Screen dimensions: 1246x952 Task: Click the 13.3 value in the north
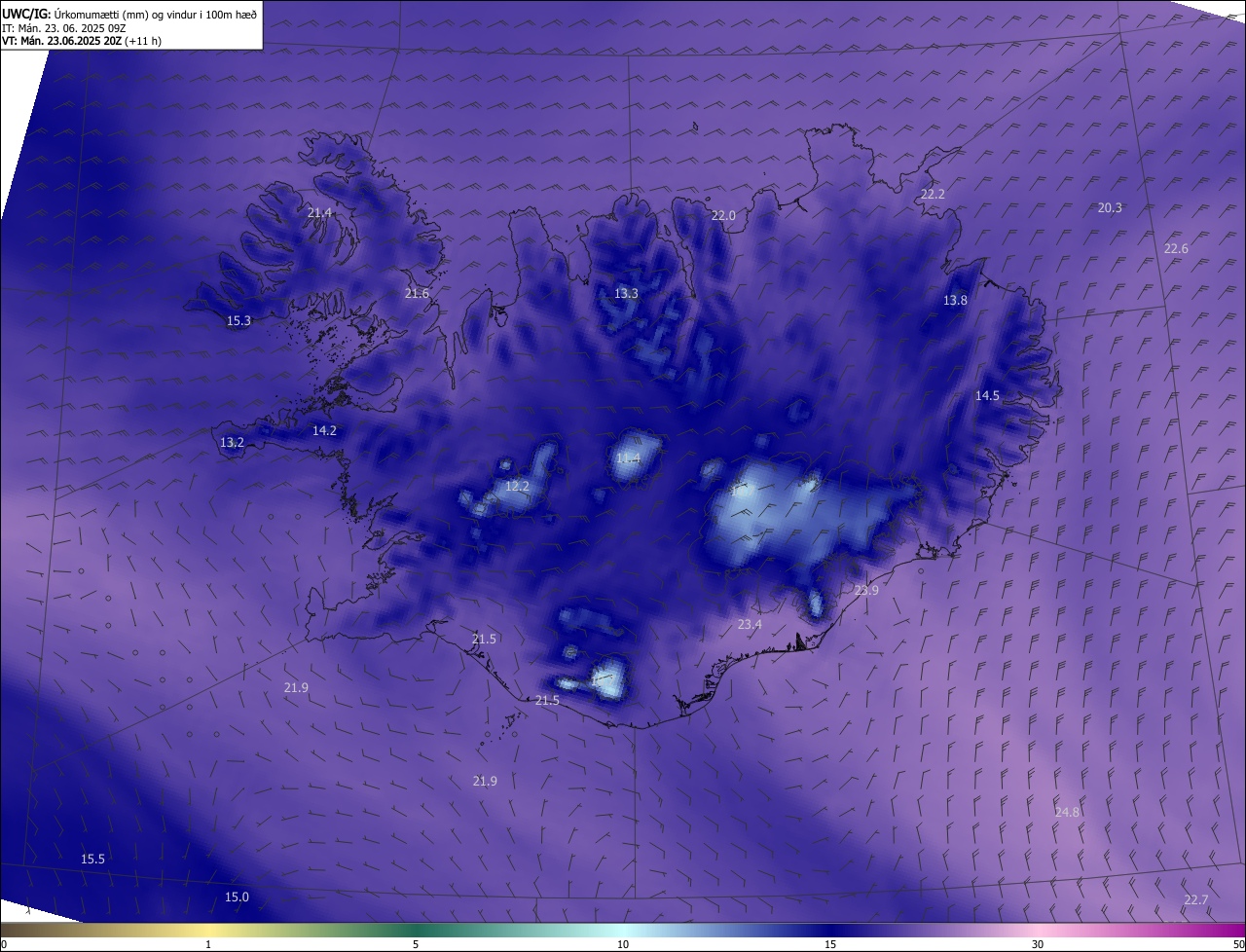[x=626, y=293]
